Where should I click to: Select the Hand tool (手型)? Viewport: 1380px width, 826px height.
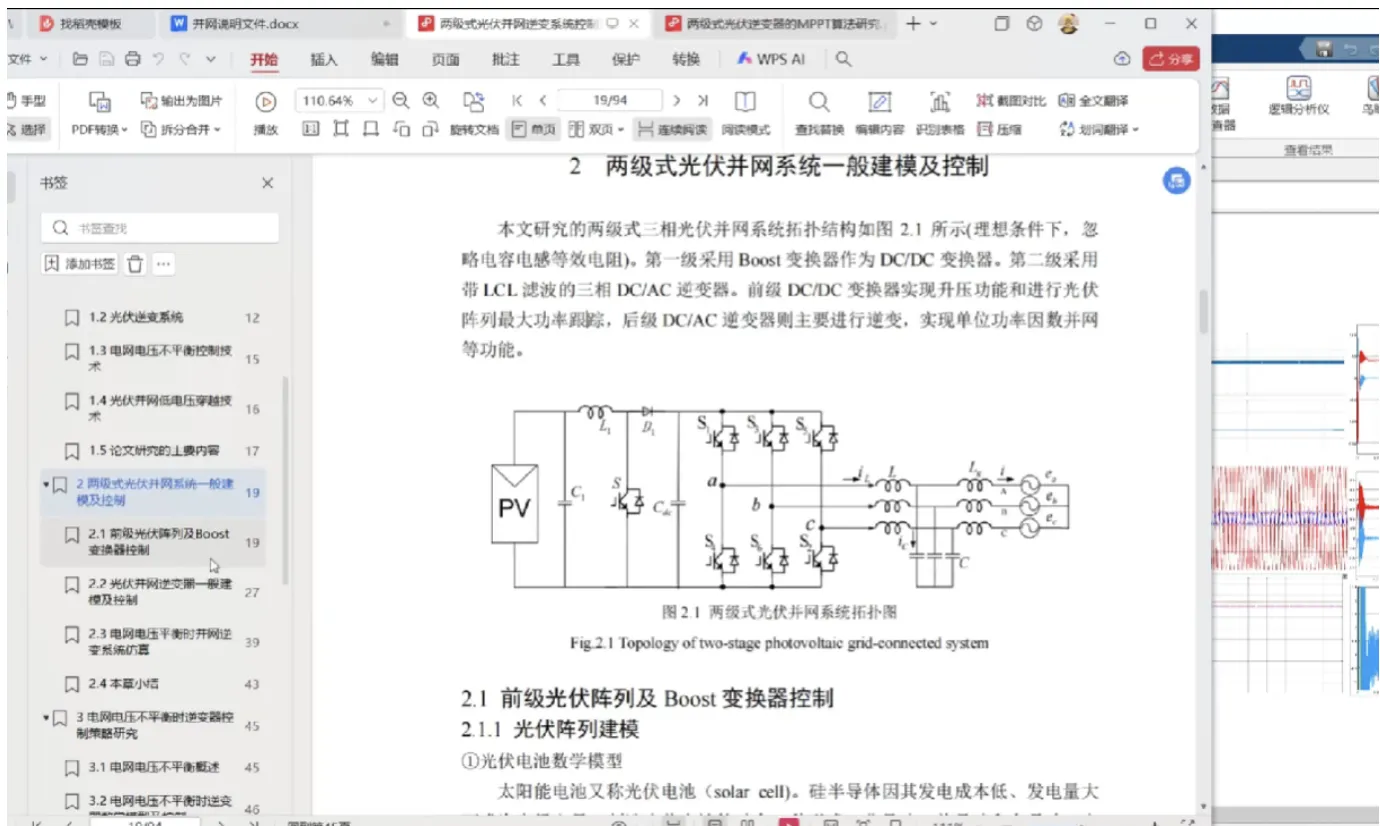point(26,100)
